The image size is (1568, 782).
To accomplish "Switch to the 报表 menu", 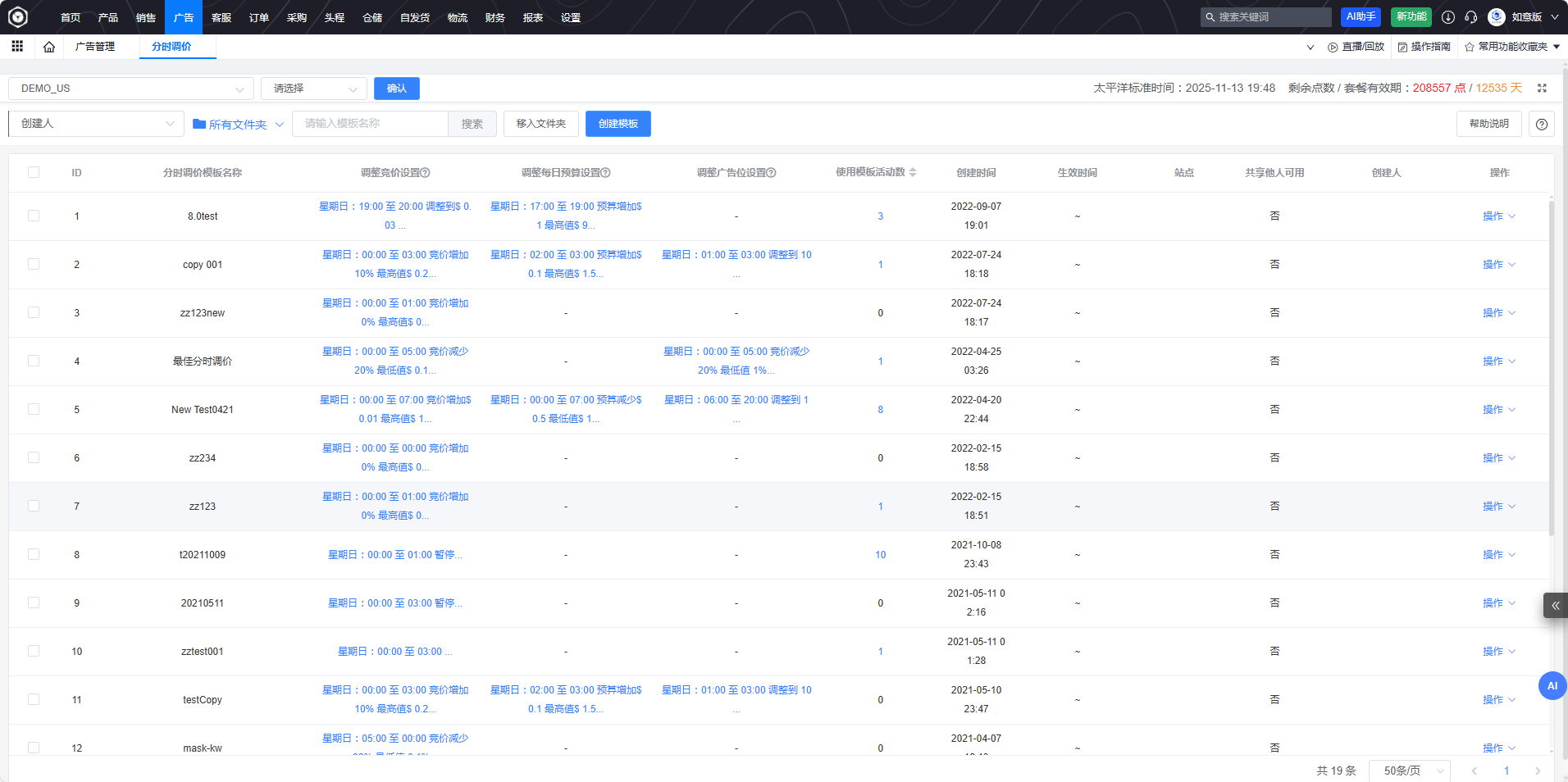I will (x=532, y=16).
